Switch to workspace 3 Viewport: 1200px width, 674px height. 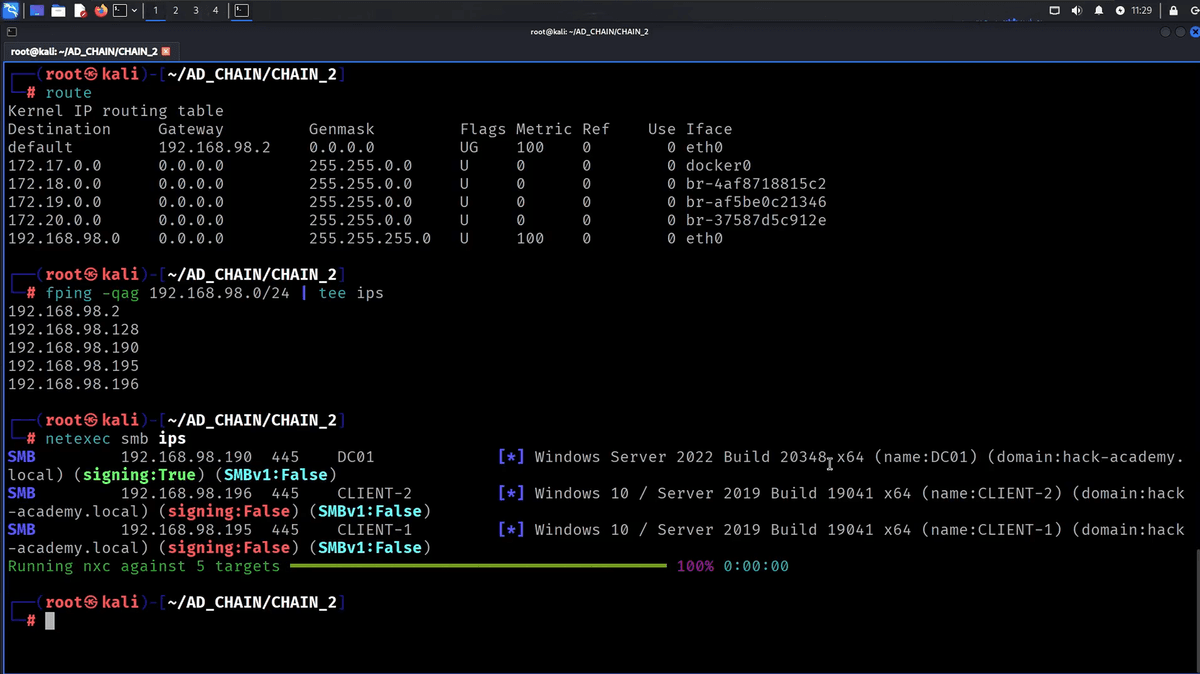click(x=195, y=11)
